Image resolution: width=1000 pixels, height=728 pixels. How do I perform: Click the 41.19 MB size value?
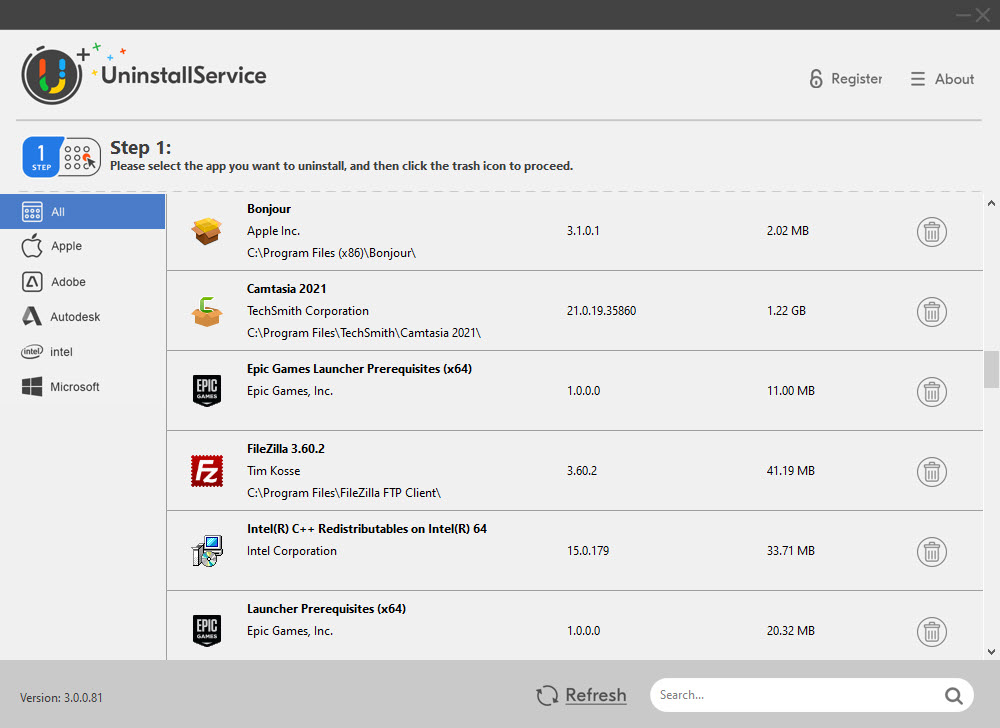(790, 471)
